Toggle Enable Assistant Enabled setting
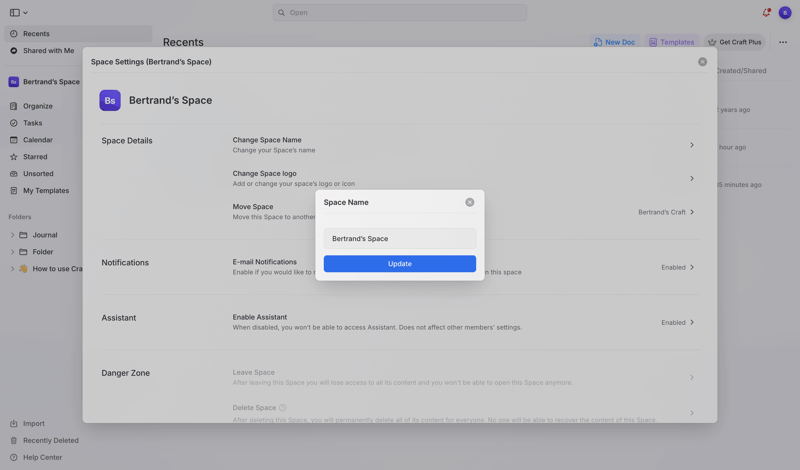 (x=677, y=323)
